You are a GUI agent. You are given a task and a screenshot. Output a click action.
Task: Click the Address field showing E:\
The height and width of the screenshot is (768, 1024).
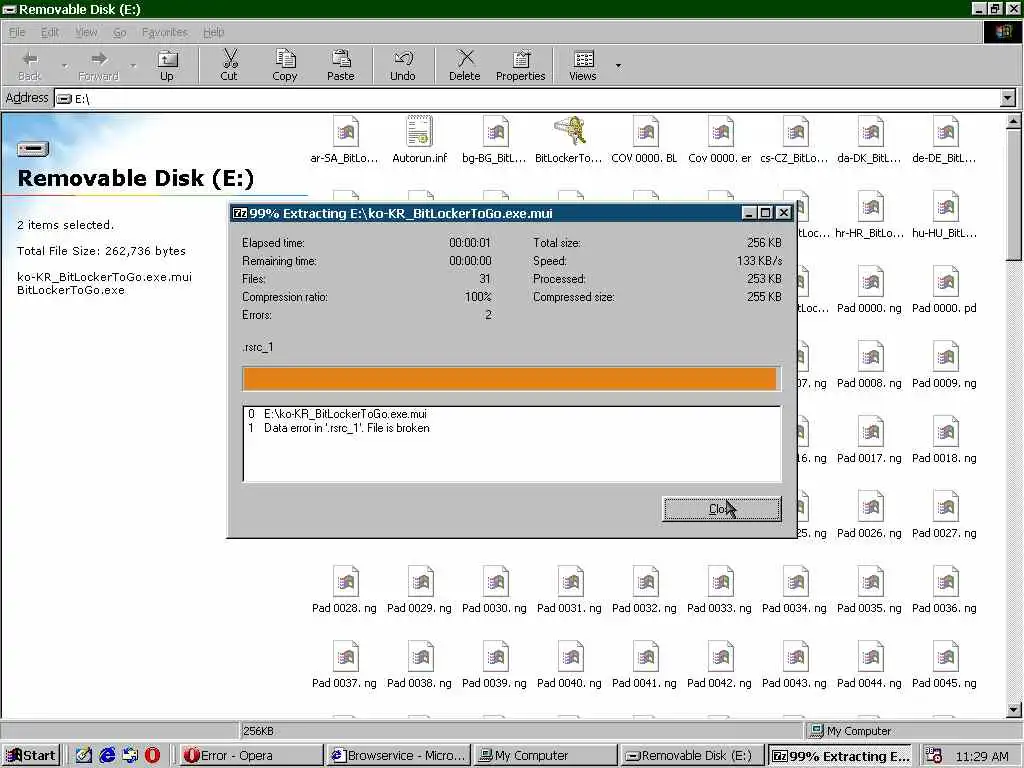pos(528,99)
